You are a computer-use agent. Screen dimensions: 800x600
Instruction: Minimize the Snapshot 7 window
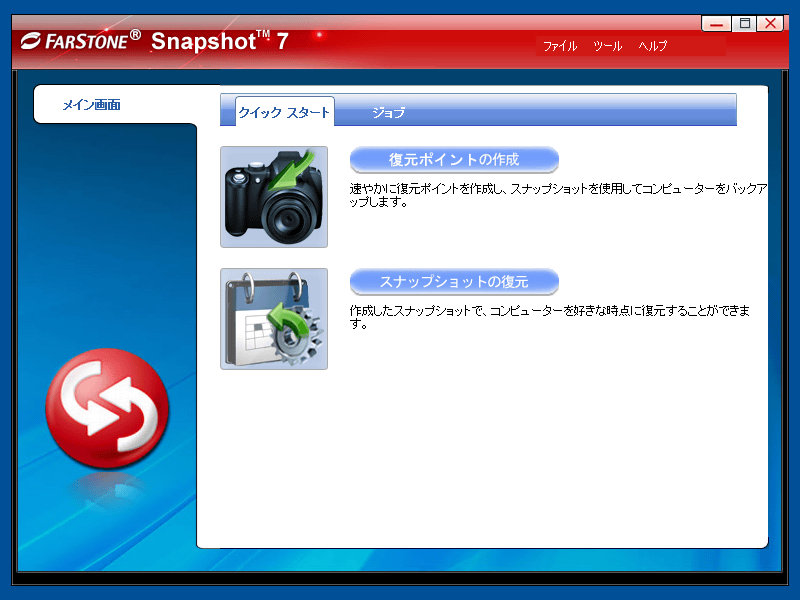(x=716, y=23)
